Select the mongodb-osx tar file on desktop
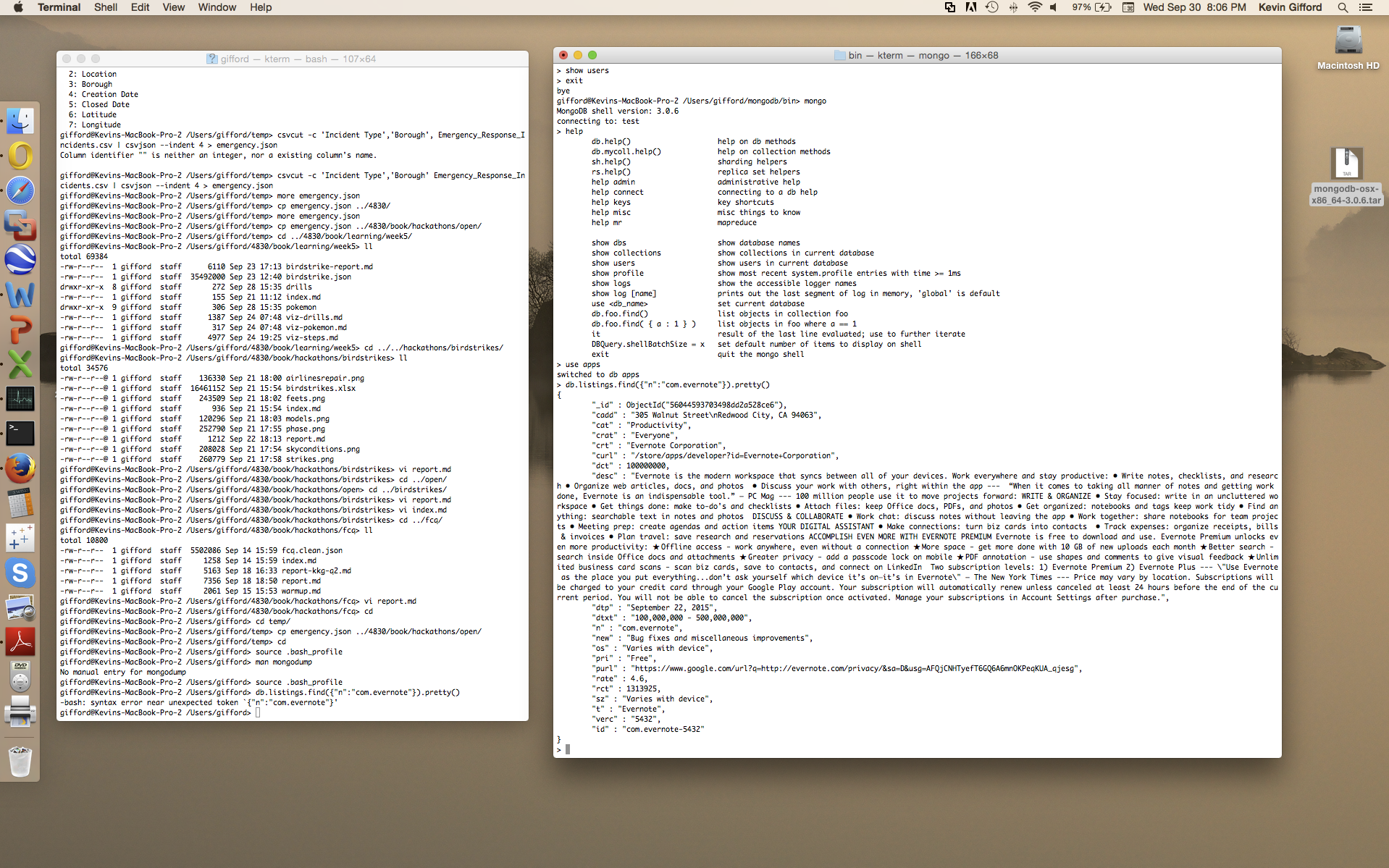This screenshot has height=868, width=1389. [1346, 176]
